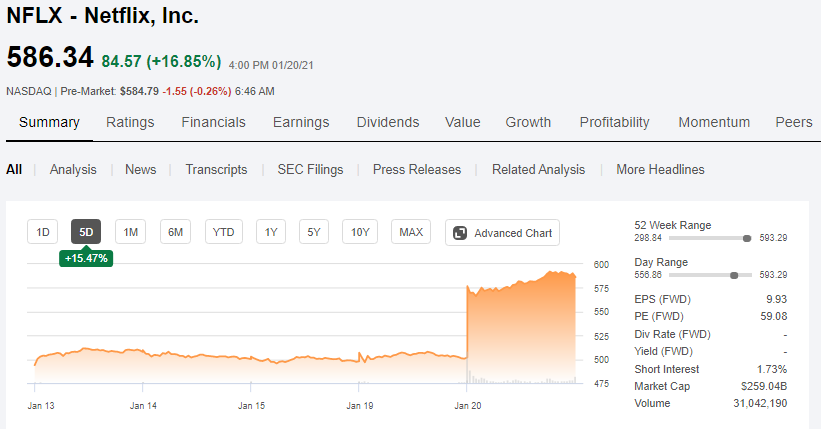Click the NFLX - Netflix, Inc. title

pos(103,15)
